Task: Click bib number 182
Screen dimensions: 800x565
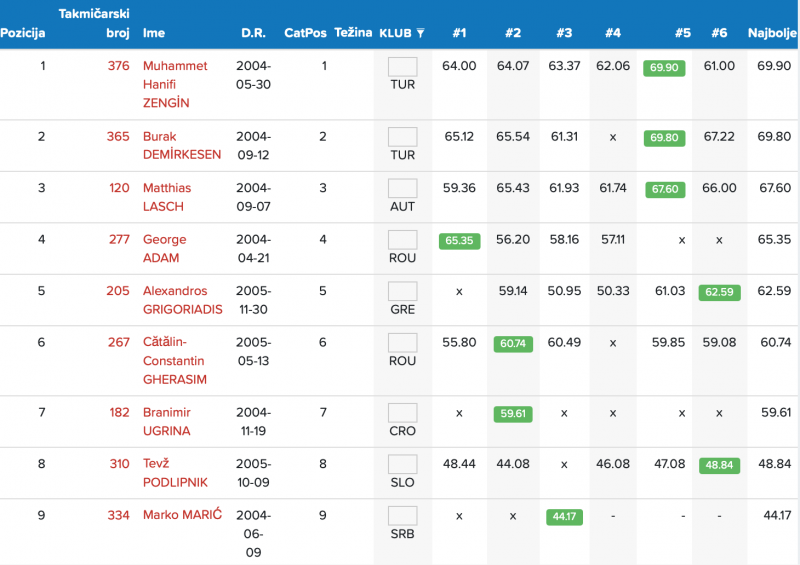Action: click(x=118, y=412)
